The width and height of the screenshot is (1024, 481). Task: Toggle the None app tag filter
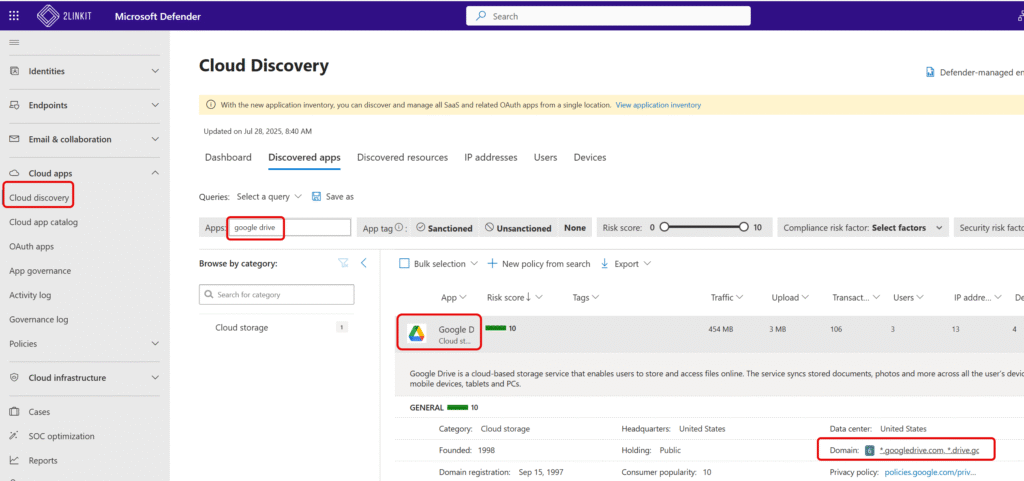coord(575,228)
